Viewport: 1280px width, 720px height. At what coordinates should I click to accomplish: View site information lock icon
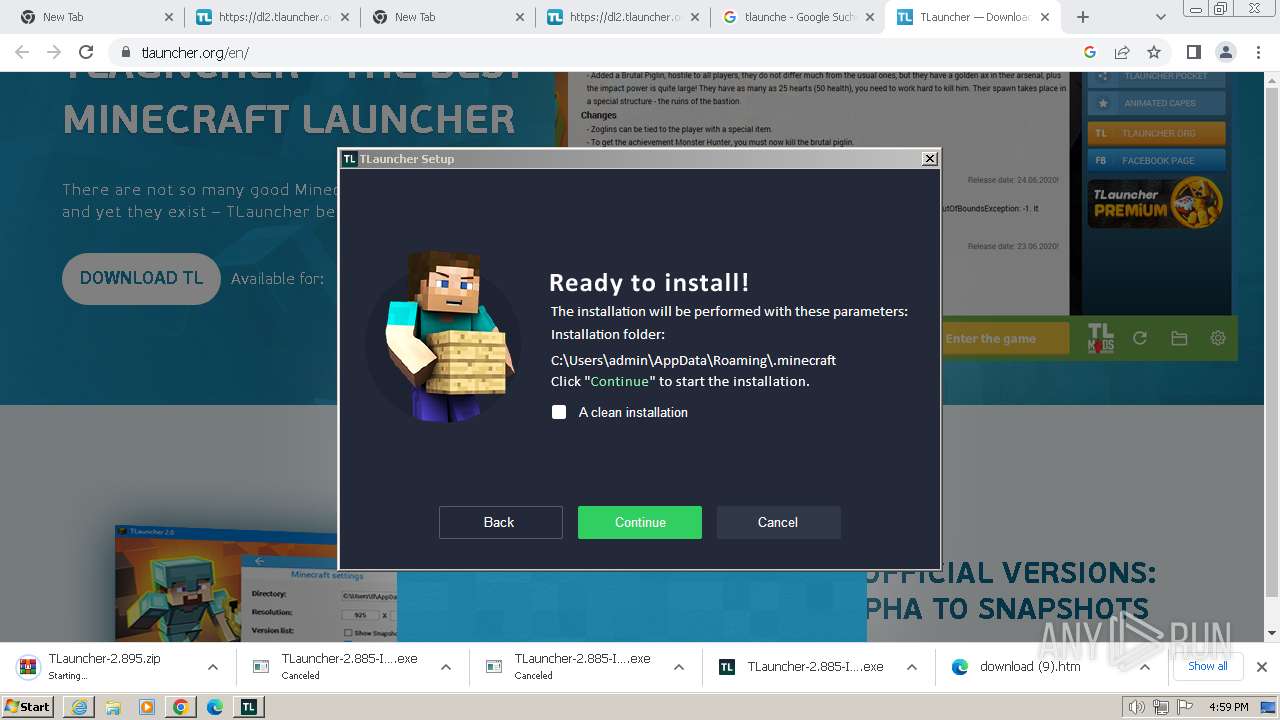[x=126, y=53]
